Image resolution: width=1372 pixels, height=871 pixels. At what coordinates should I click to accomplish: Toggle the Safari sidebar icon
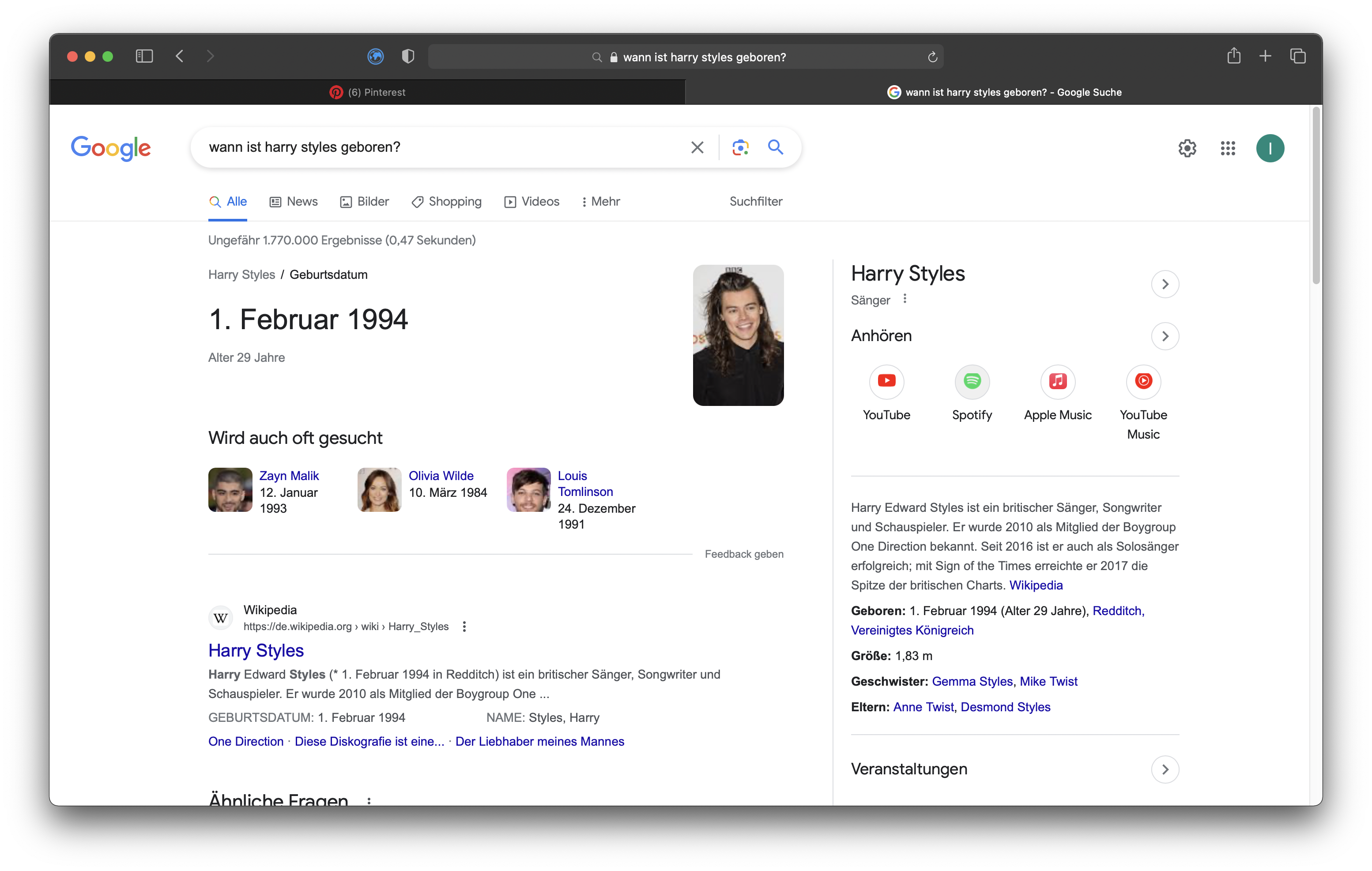coord(144,56)
